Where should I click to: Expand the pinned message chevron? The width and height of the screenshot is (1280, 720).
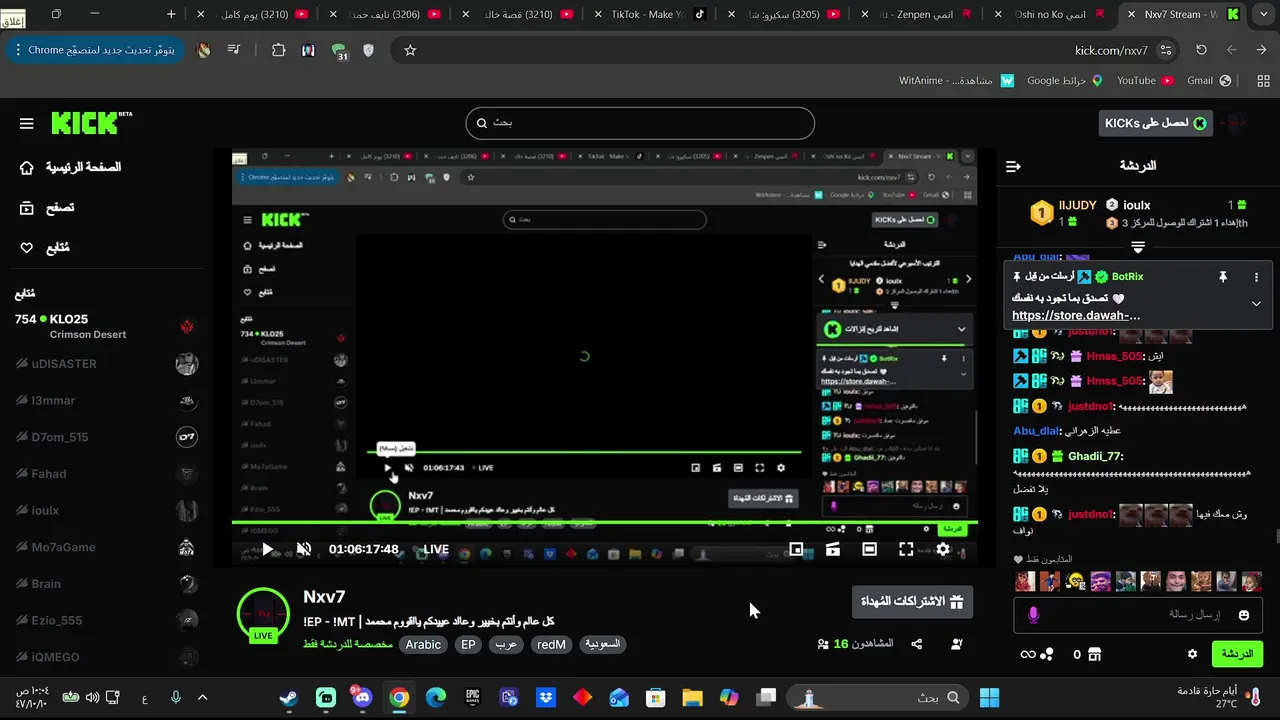tap(1257, 304)
